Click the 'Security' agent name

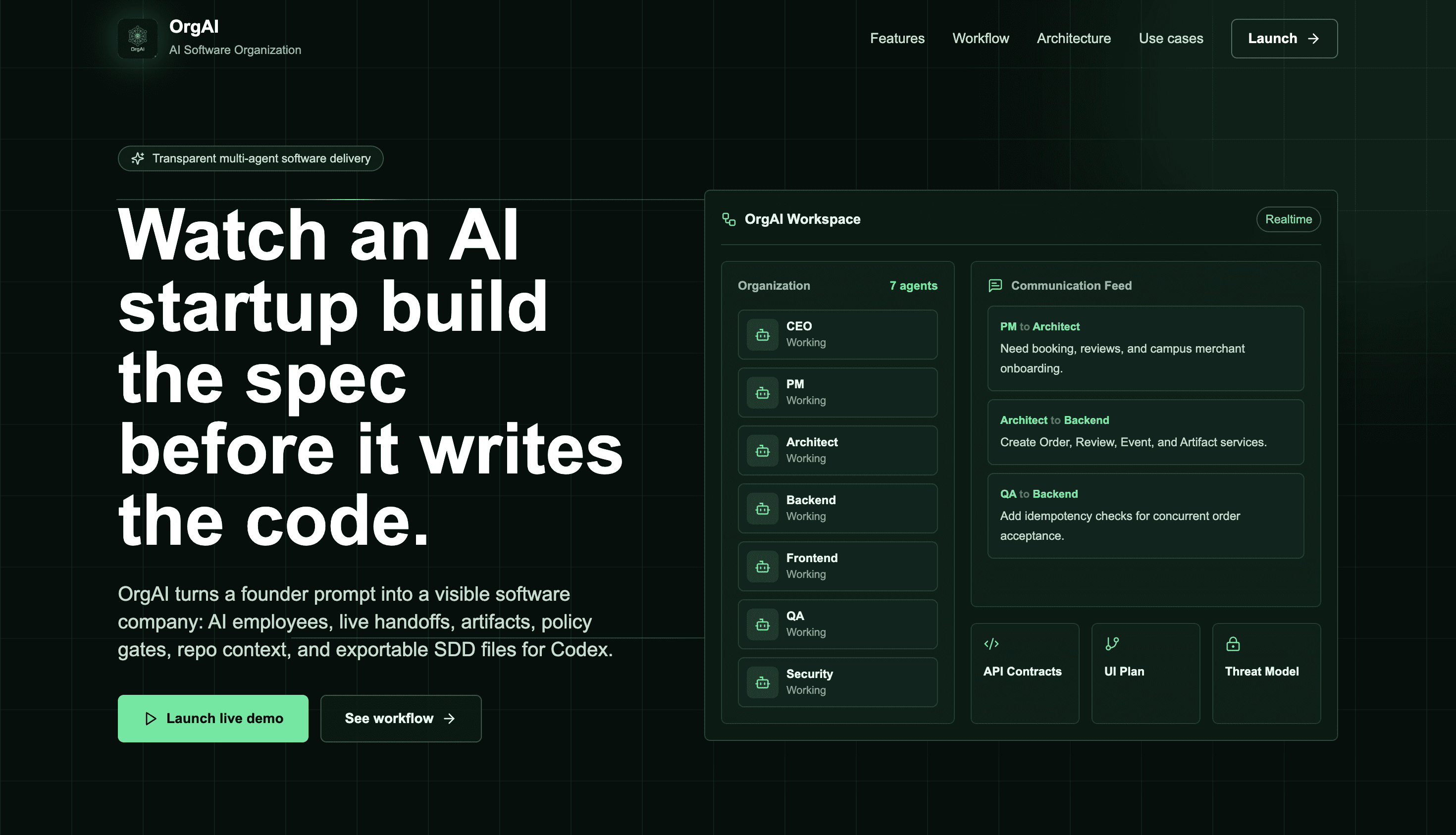pyautogui.click(x=809, y=674)
